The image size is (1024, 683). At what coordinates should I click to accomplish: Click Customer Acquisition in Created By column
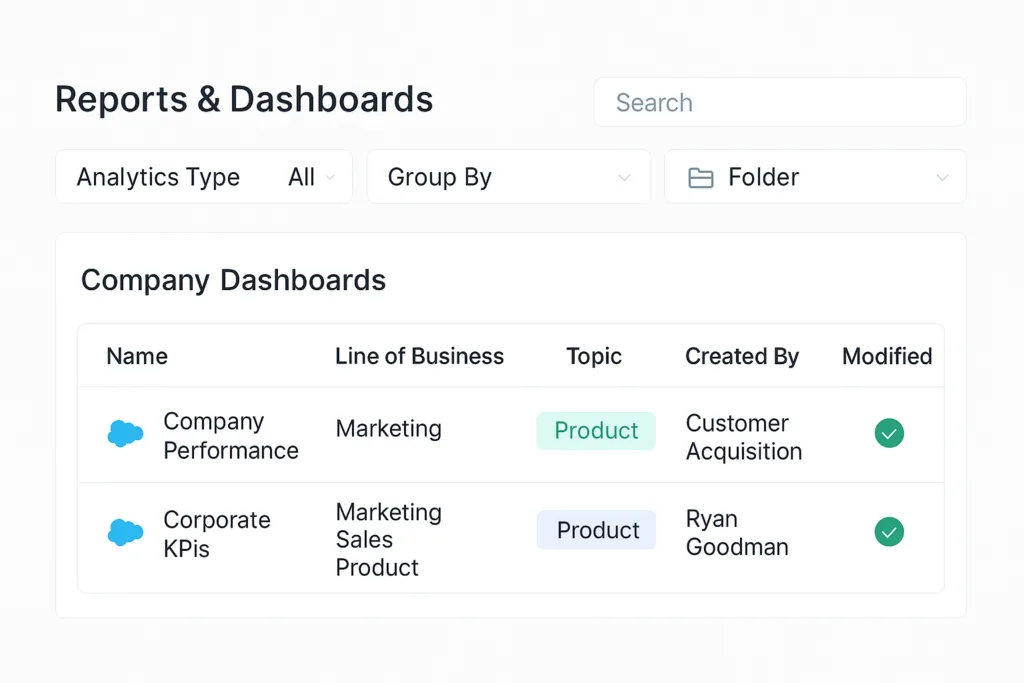coord(743,437)
